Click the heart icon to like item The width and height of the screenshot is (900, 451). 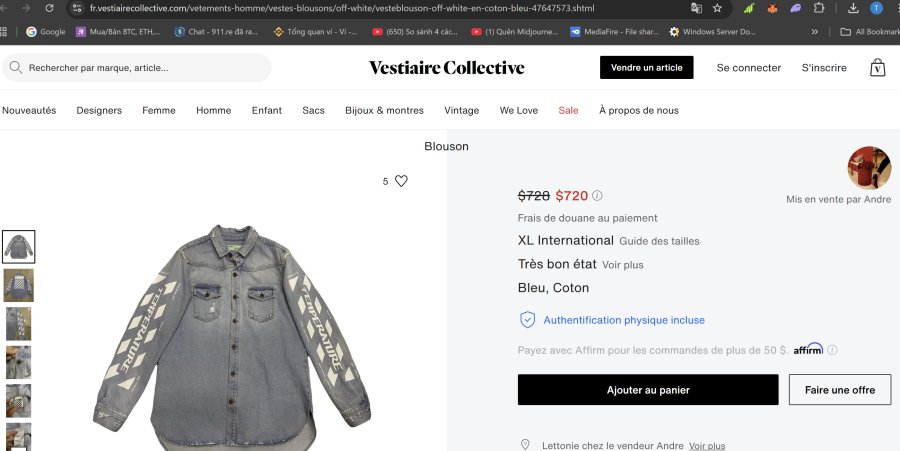point(401,181)
